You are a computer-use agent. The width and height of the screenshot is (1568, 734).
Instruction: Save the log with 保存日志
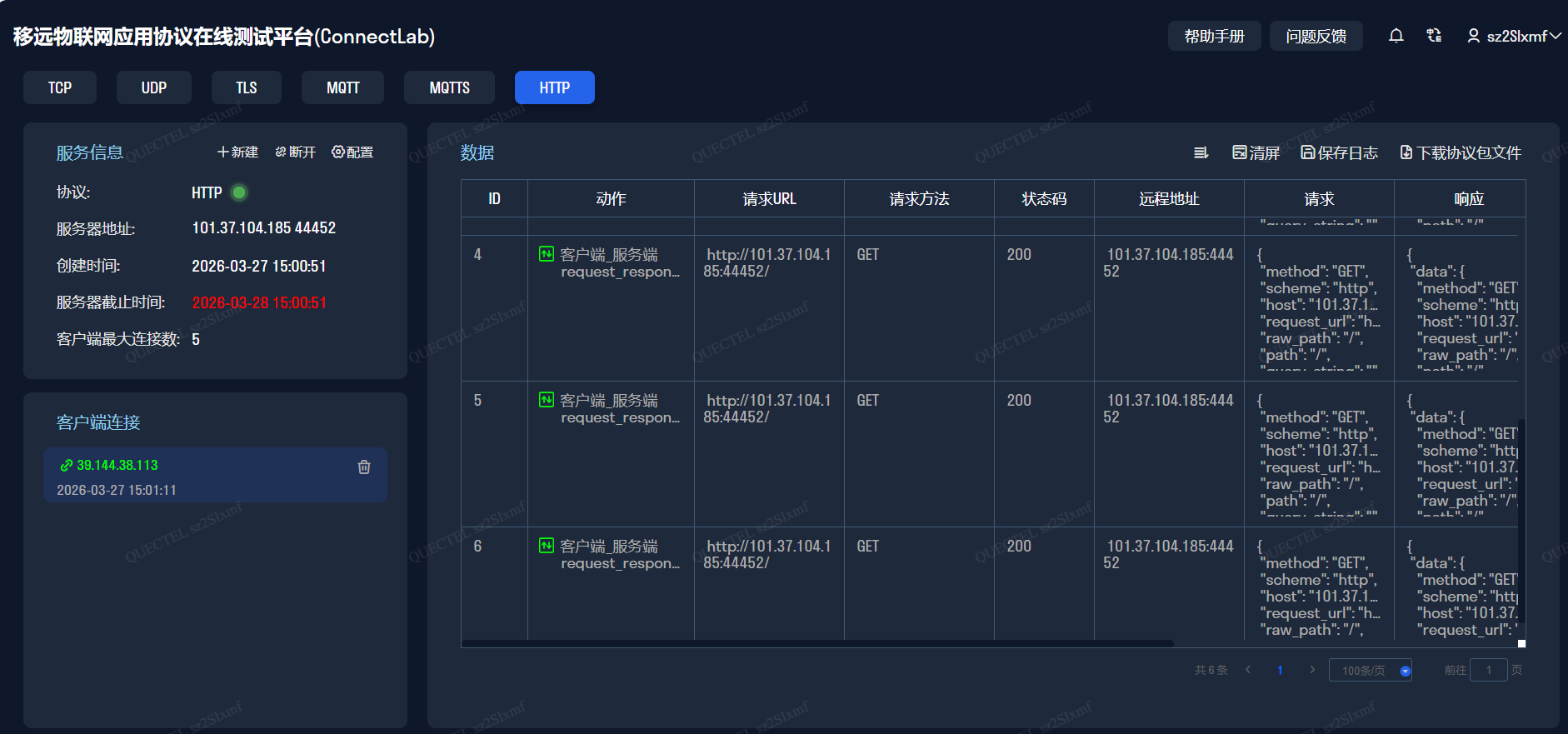[1339, 152]
